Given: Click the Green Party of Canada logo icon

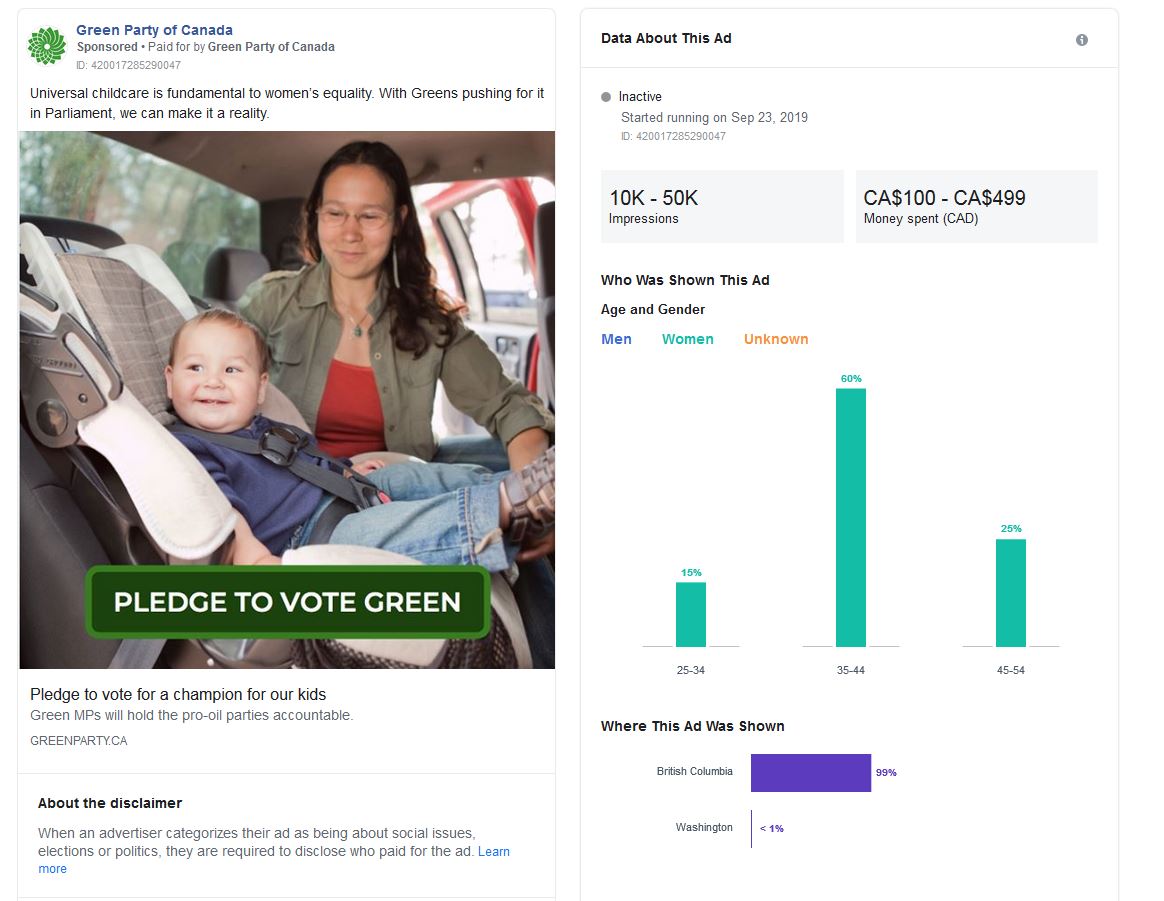Looking at the screenshot, I should point(46,46).
